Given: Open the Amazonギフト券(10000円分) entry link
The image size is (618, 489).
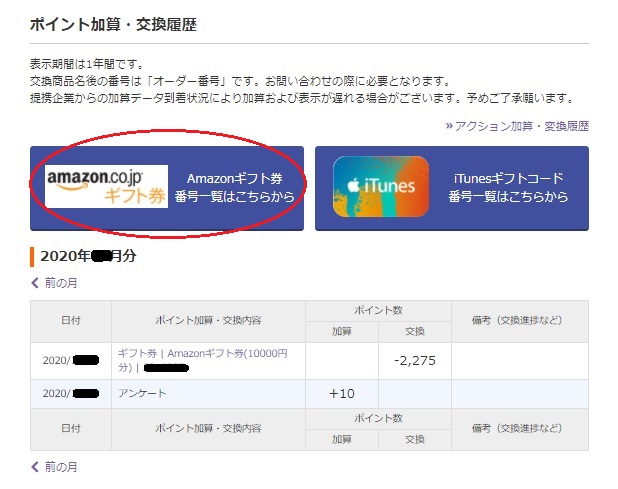Looking at the screenshot, I should click(x=203, y=361).
